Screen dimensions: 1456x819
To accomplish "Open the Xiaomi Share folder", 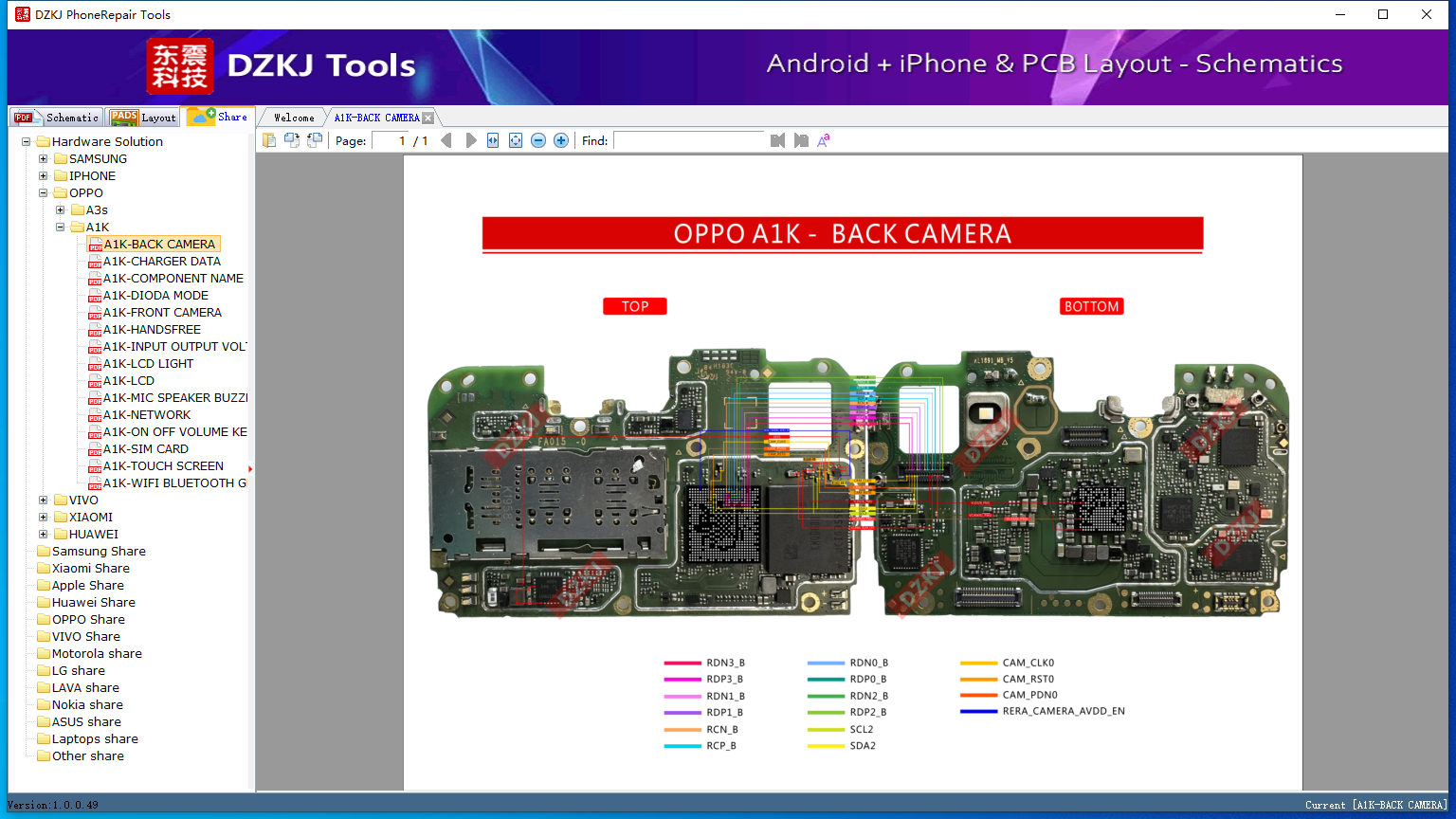I will pyautogui.click(x=91, y=569).
